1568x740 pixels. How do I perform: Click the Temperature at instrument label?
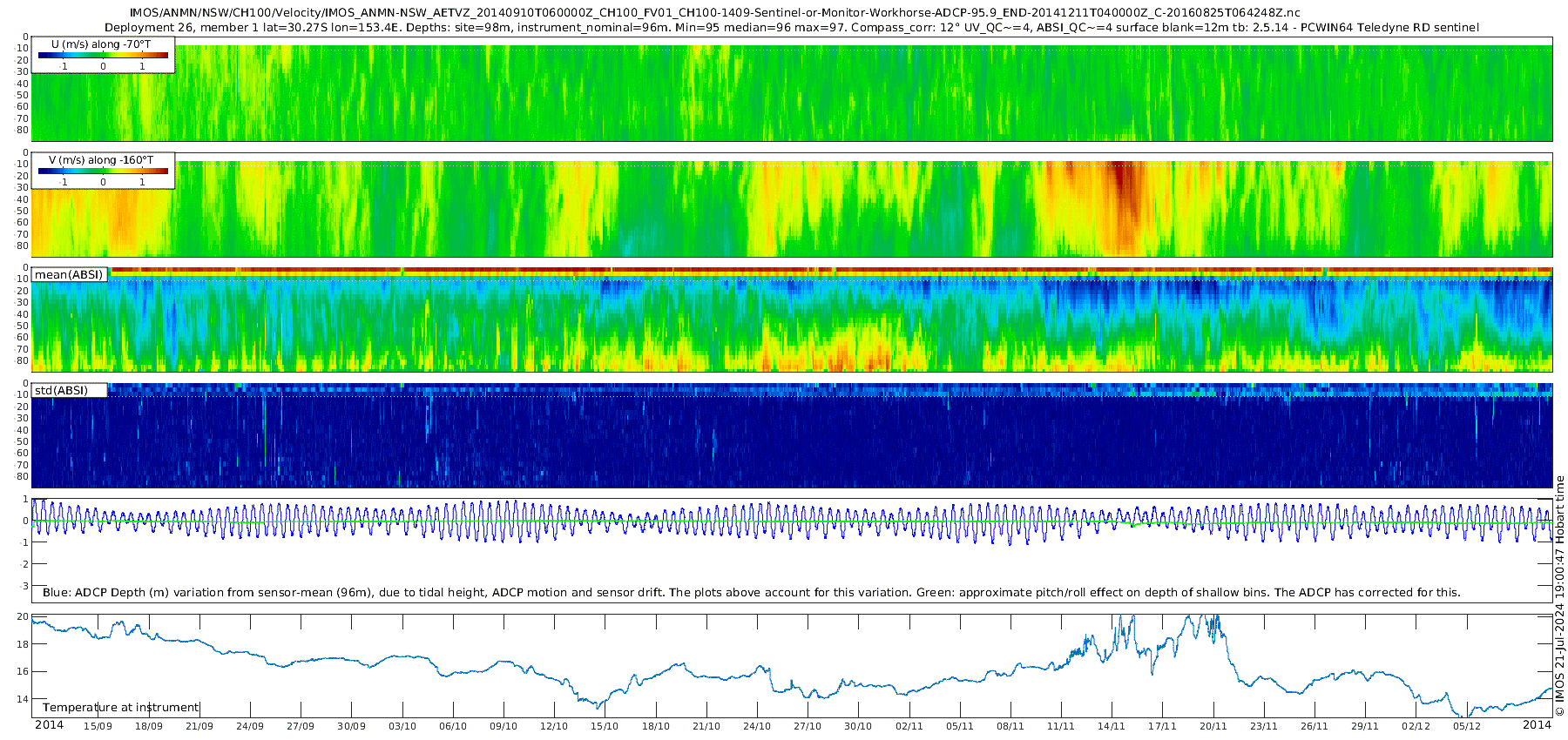121,707
